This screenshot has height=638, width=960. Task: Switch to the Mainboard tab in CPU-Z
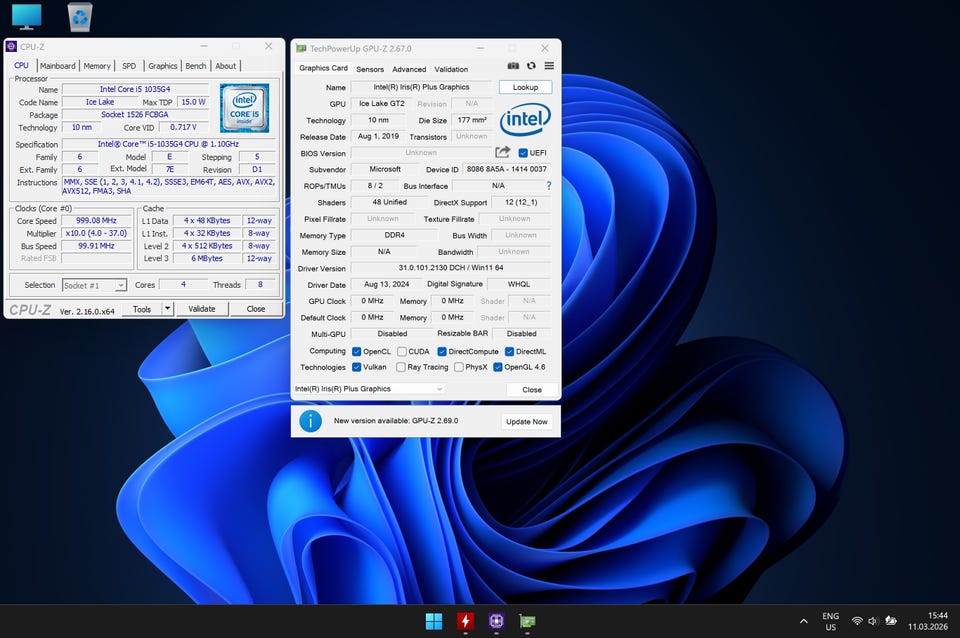point(57,66)
